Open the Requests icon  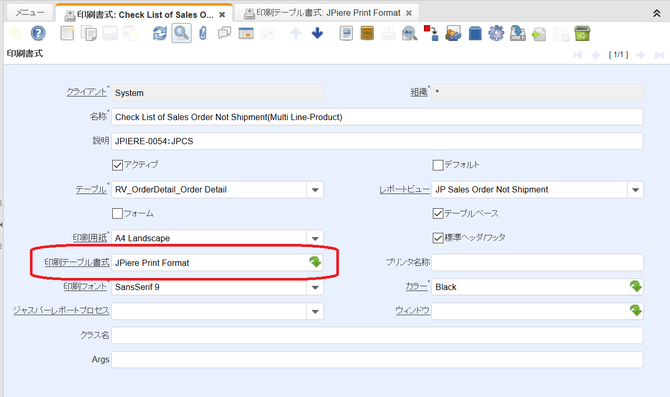[453, 33]
